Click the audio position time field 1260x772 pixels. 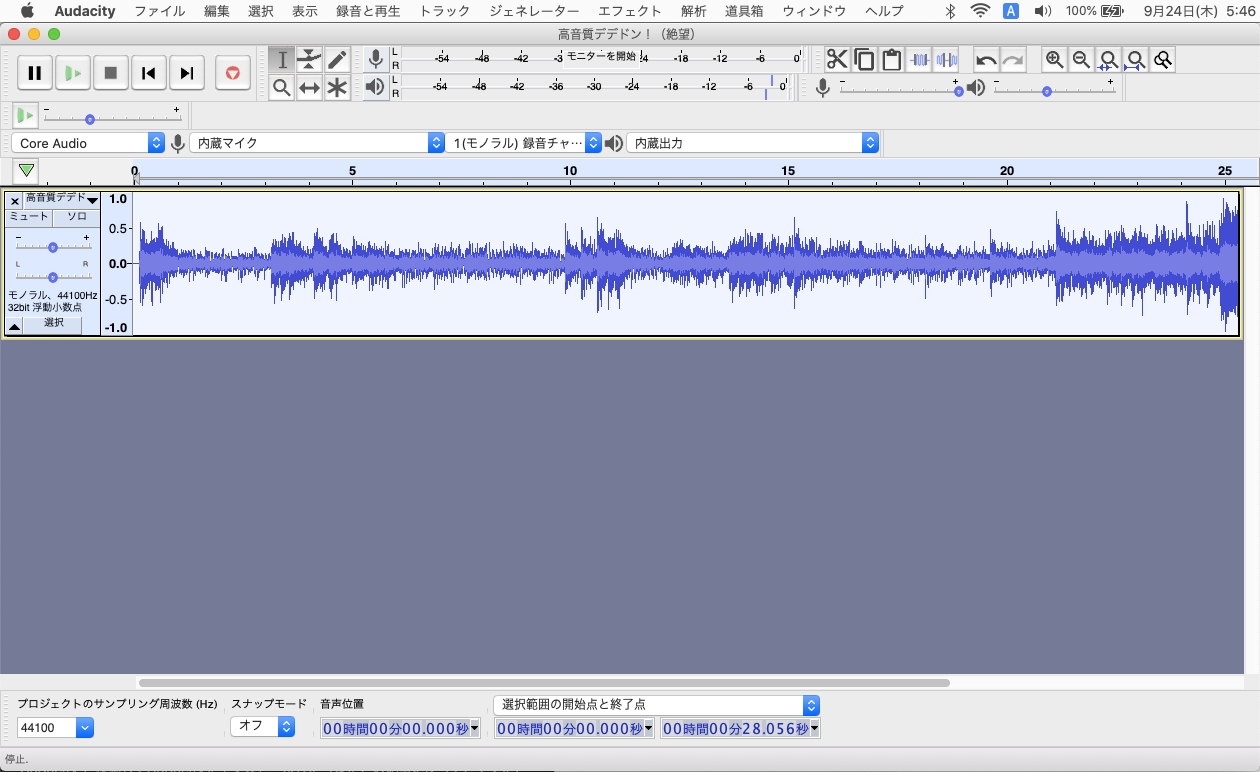tap(400, 729)
